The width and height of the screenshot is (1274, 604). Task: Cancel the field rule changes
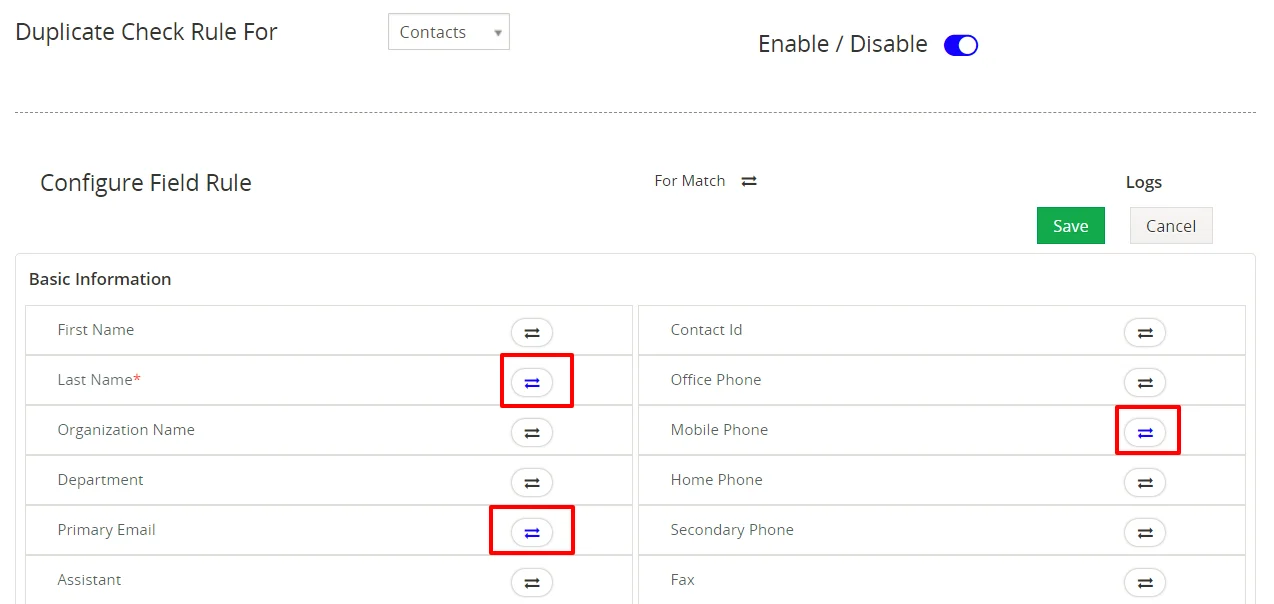[1171, 226]
